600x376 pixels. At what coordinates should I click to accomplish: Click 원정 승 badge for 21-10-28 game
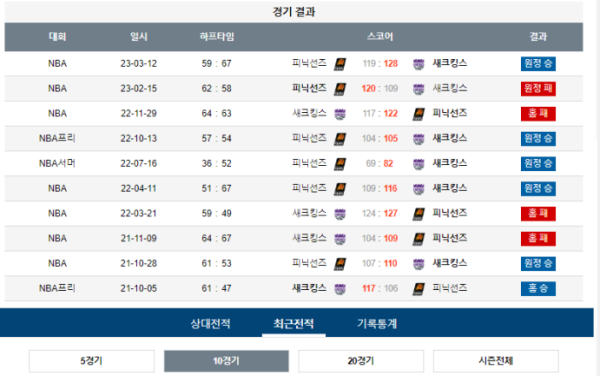(538, 263)
